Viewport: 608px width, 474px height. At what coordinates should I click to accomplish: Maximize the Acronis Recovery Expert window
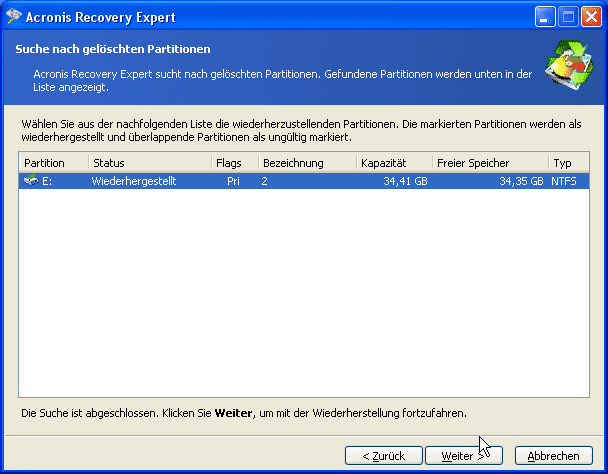tap(568, 17)
